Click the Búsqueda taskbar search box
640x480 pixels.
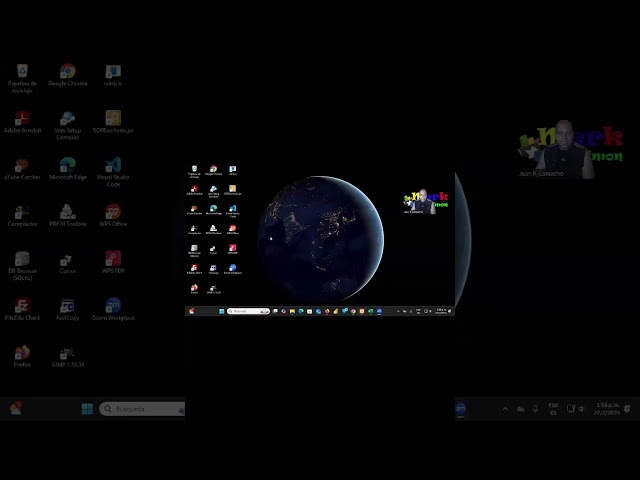click(141, 409)
